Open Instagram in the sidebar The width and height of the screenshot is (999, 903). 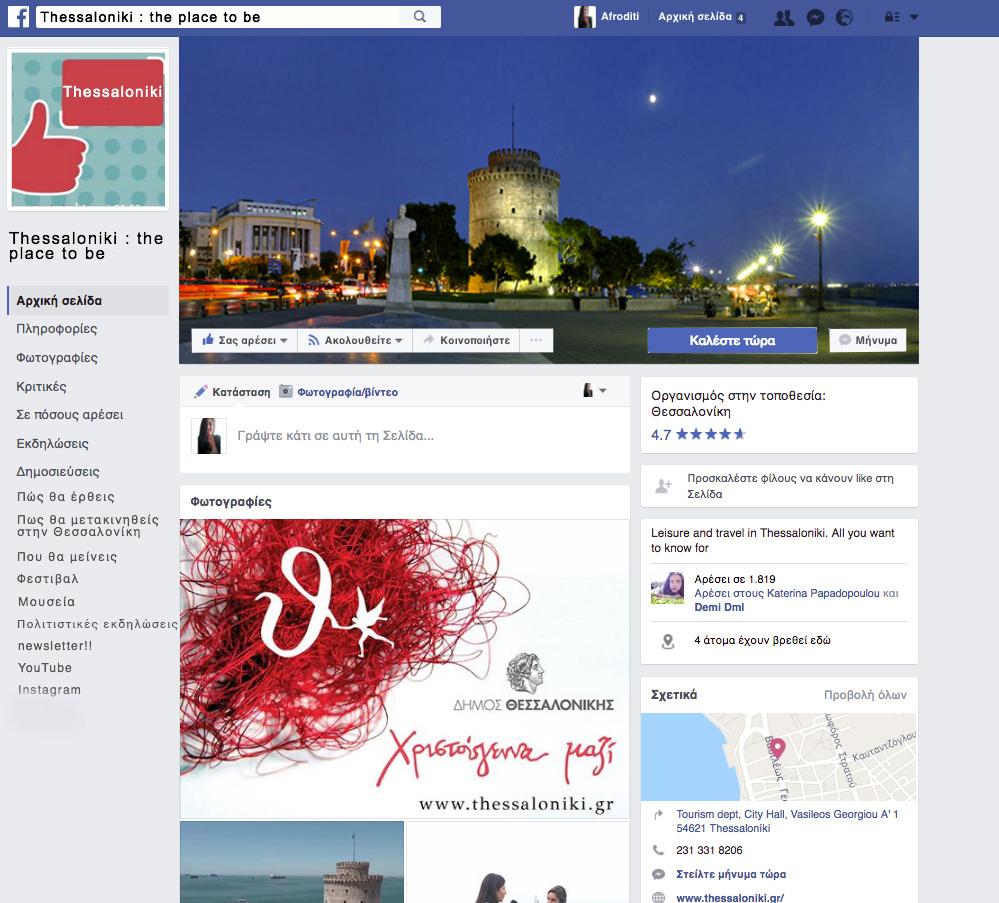[49, 690]
